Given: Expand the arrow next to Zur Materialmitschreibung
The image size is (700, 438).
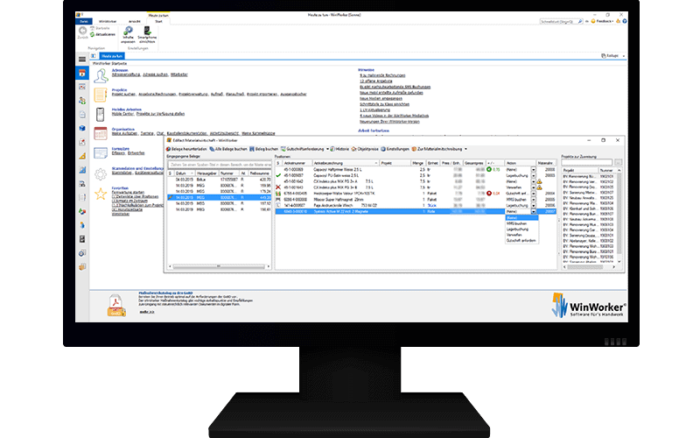Looking at the screenshot, I should click(x=466, y=149).
